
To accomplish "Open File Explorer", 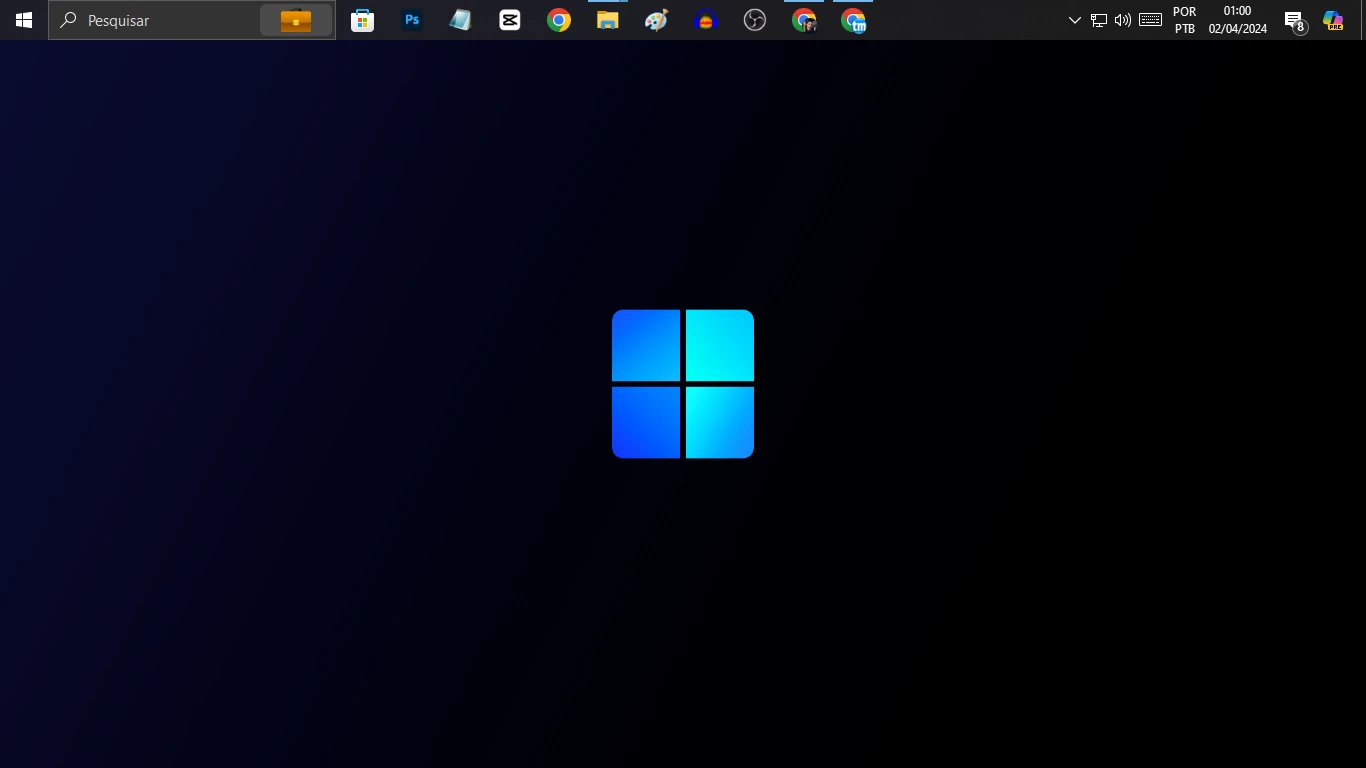I will click(607, 20).
